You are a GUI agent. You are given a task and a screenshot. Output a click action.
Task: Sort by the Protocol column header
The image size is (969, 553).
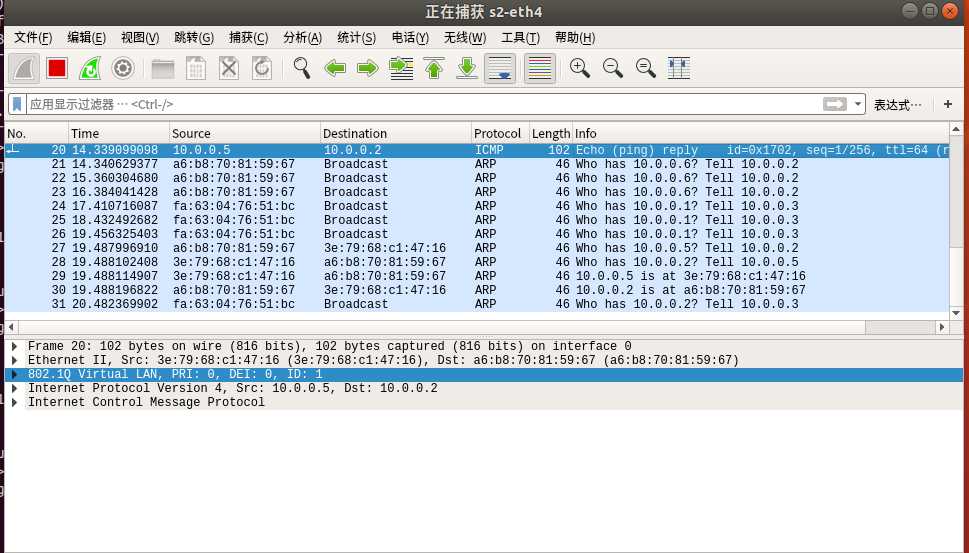(x=500, y=133)
